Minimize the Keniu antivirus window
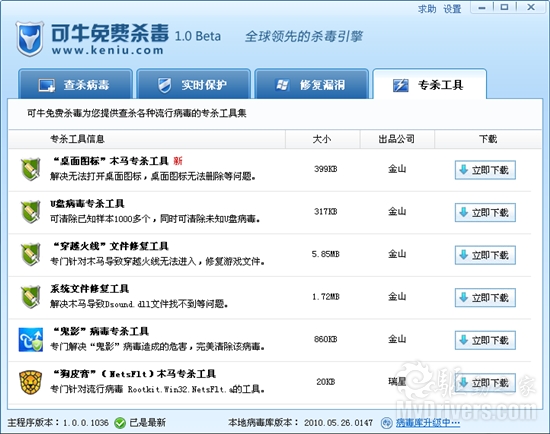 click(482, 8)
